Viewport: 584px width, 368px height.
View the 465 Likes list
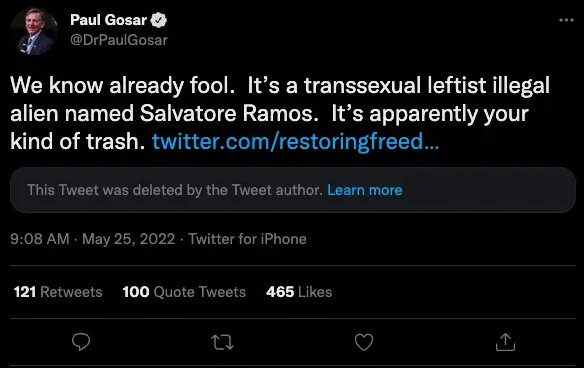(299, 292)
